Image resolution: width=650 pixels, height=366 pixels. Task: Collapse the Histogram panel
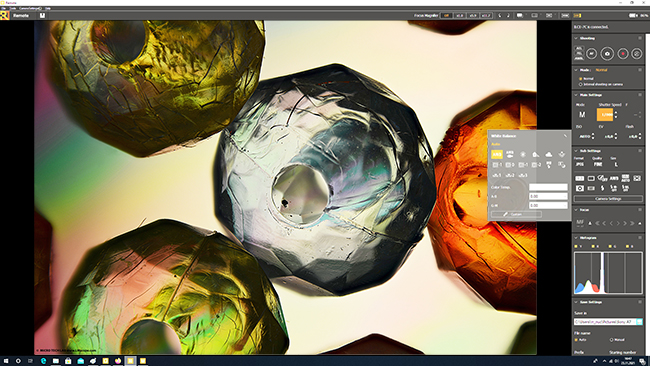[x=576, y=238]
